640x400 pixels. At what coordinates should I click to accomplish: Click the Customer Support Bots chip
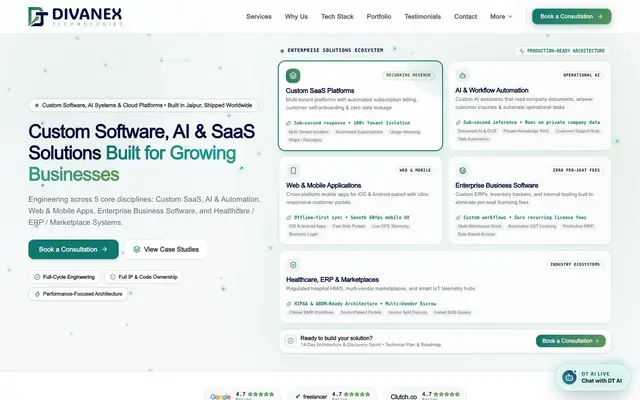point(578,131)
